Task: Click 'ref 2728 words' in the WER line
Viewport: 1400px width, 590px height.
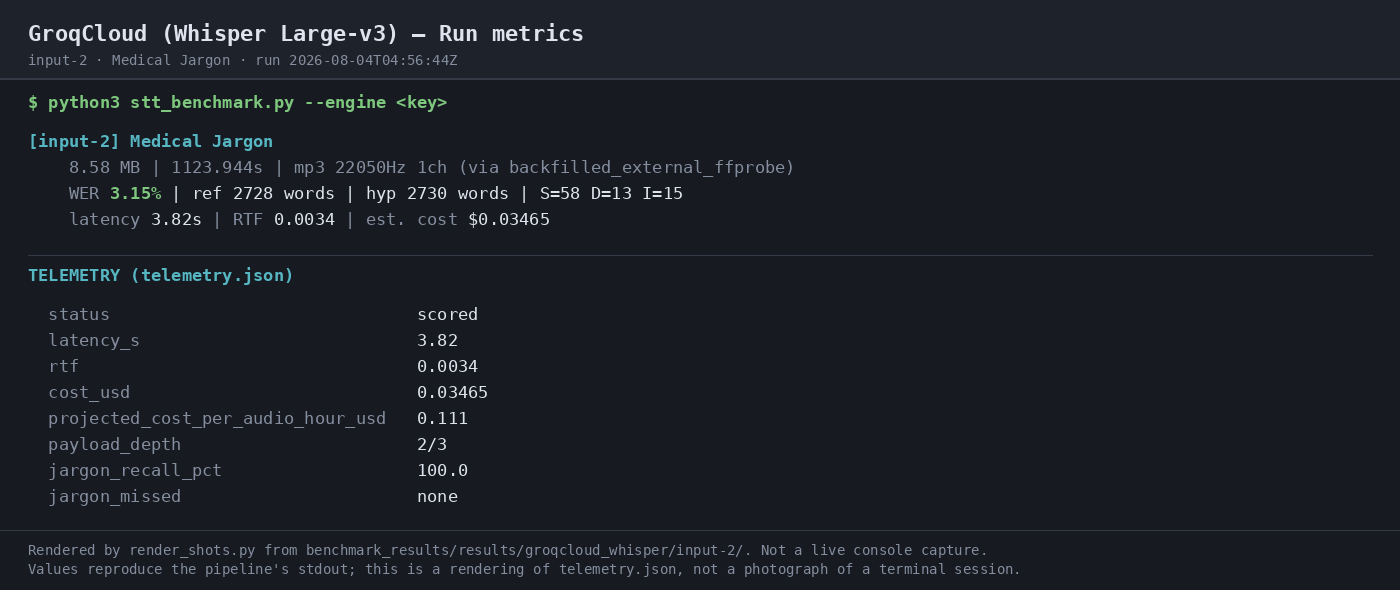Action: (263, 194)
